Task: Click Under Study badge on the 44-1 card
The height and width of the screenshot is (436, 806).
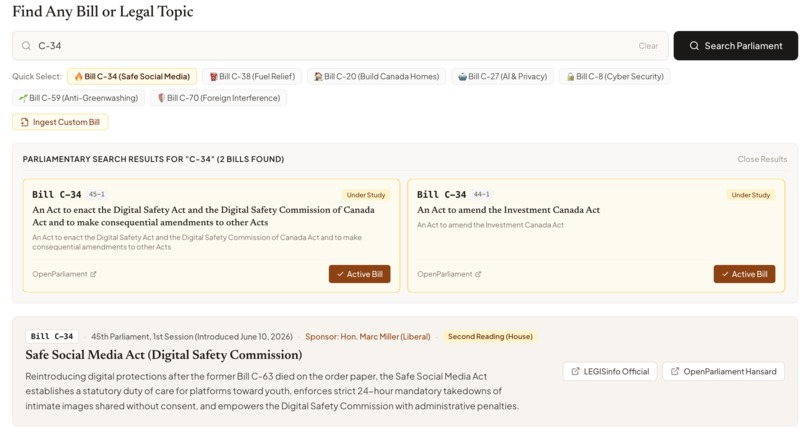Action: 750,195
